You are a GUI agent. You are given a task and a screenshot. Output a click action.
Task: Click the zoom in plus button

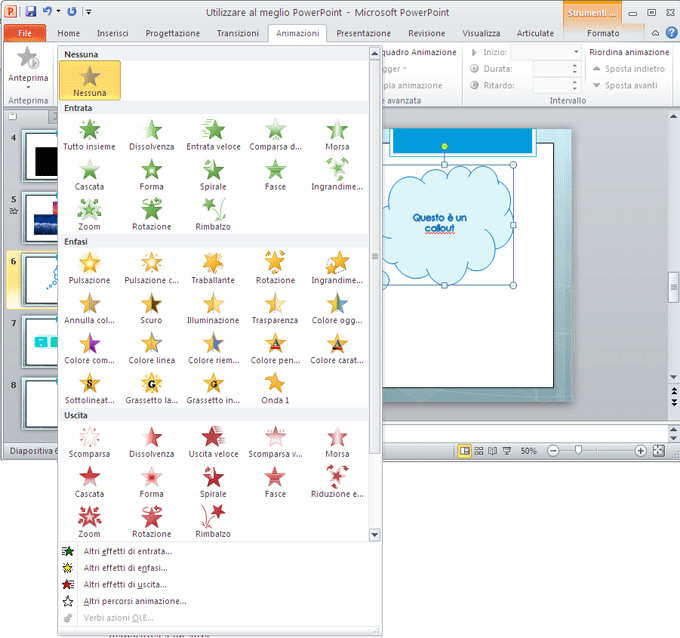[x=641, y=451]
